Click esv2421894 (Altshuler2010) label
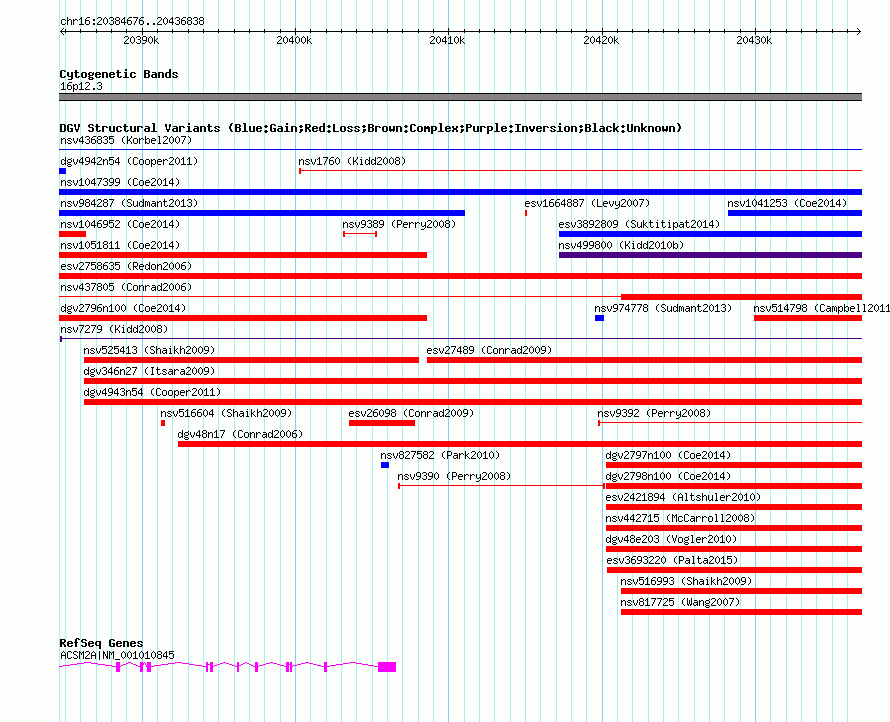This screenshot has width=890, height=722. point(683,497)
